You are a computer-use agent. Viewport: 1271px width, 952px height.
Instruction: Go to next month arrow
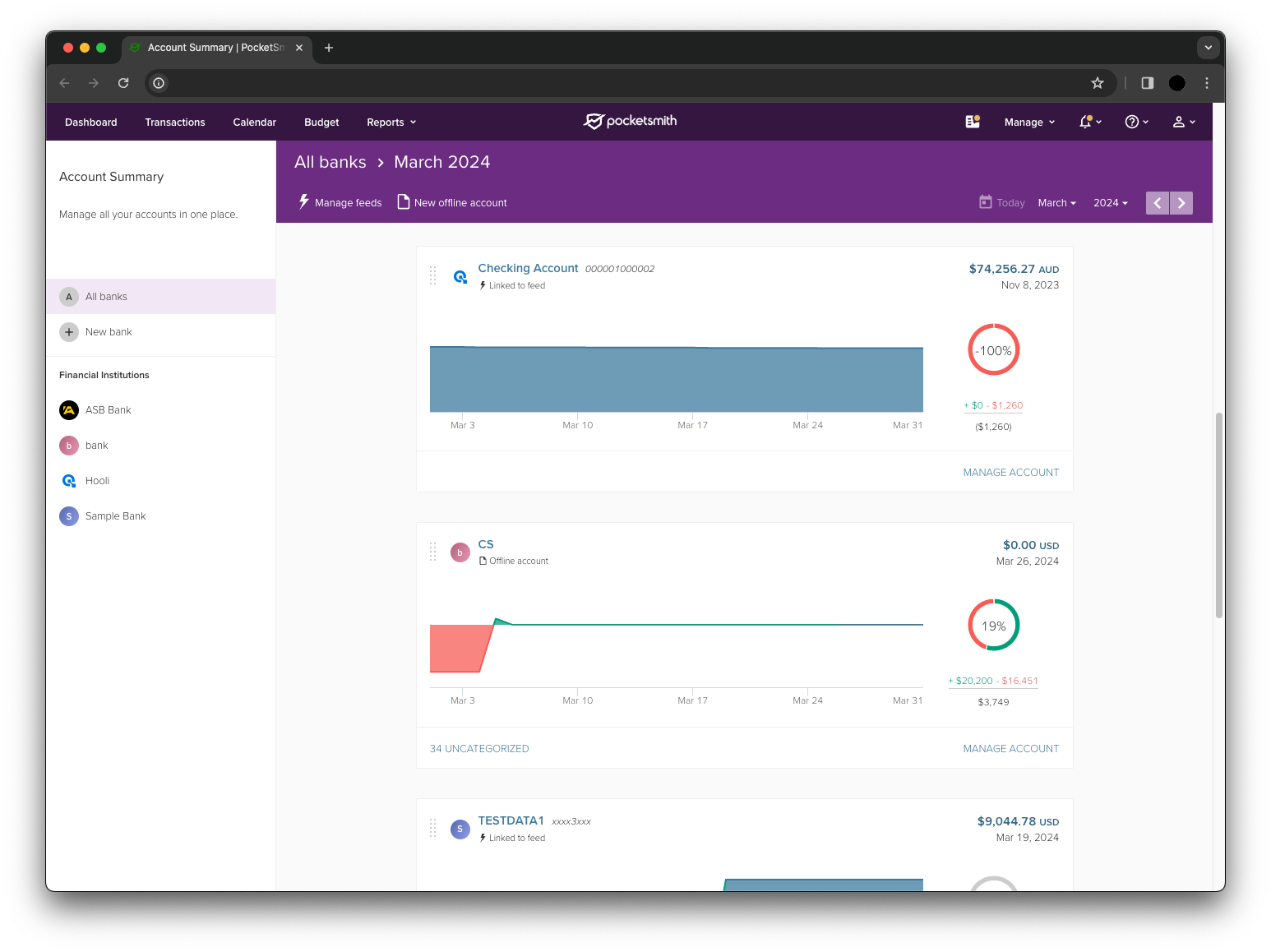pos(1181,203)
